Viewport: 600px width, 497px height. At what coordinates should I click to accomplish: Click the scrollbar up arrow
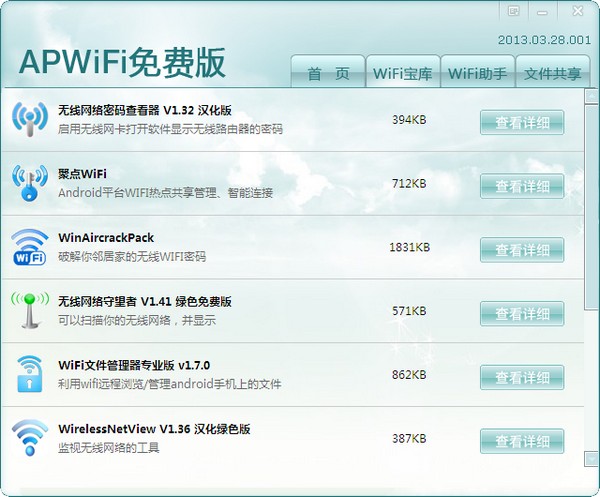591,96
